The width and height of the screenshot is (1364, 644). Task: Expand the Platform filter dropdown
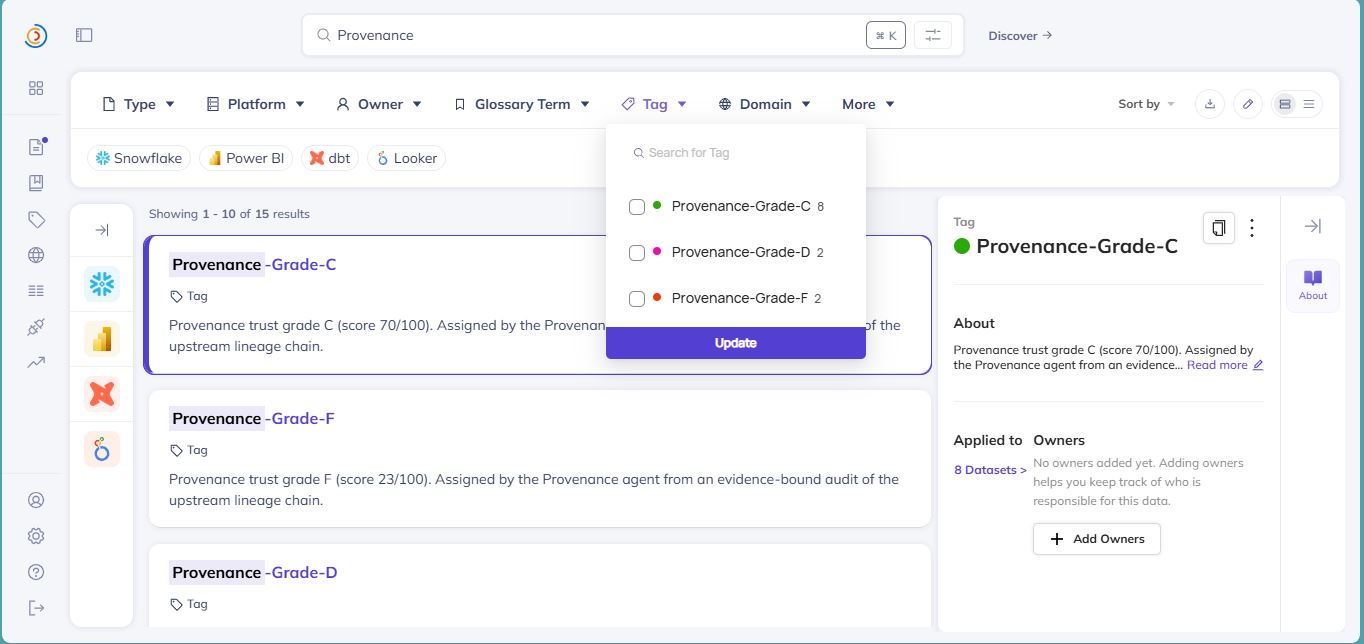[x=255, y=104]
